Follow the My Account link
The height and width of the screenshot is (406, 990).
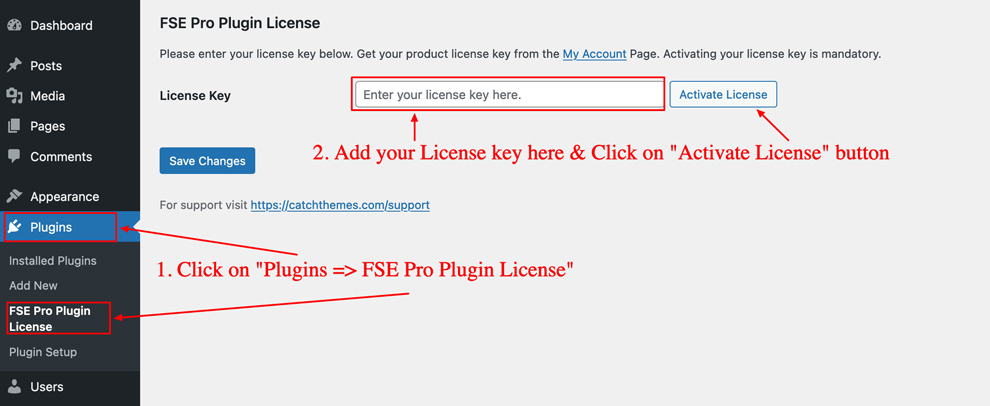[x=594, y=54]
